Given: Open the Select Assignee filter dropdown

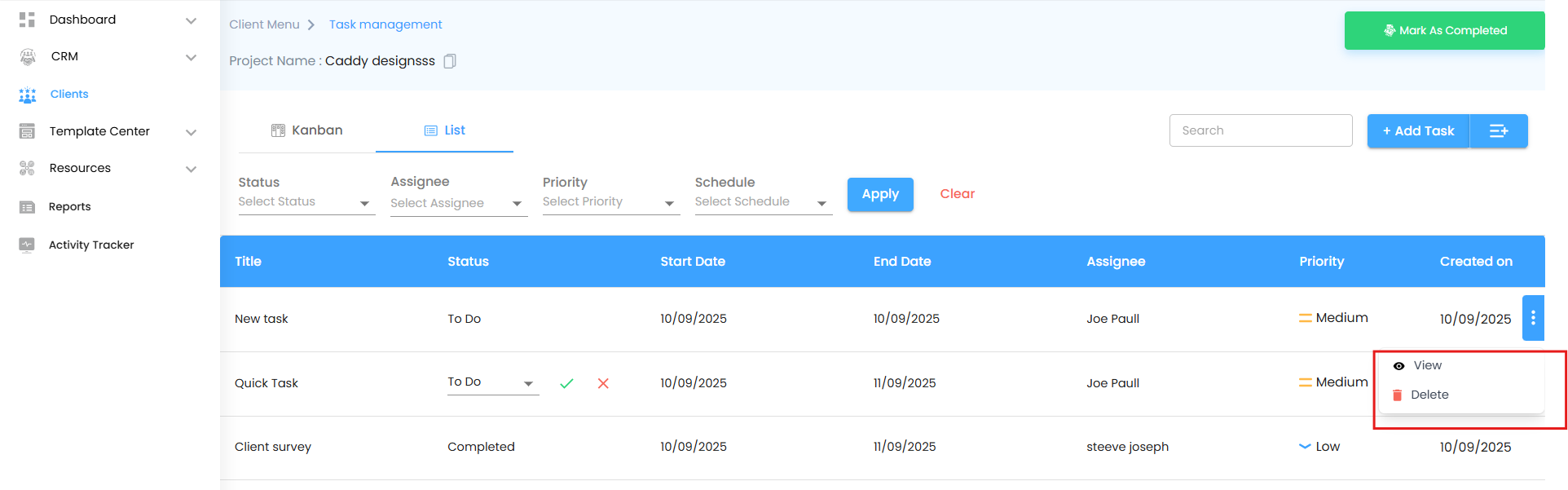Looking at the screenshot, I should tap(458, 203).
